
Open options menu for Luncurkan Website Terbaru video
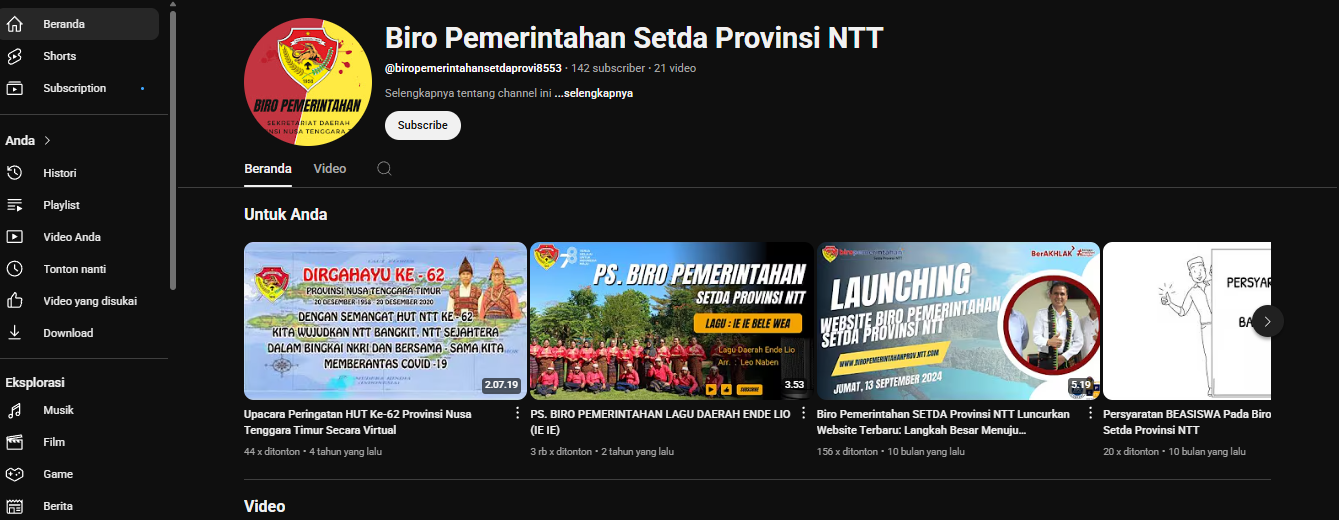[x=1090, y=413]
